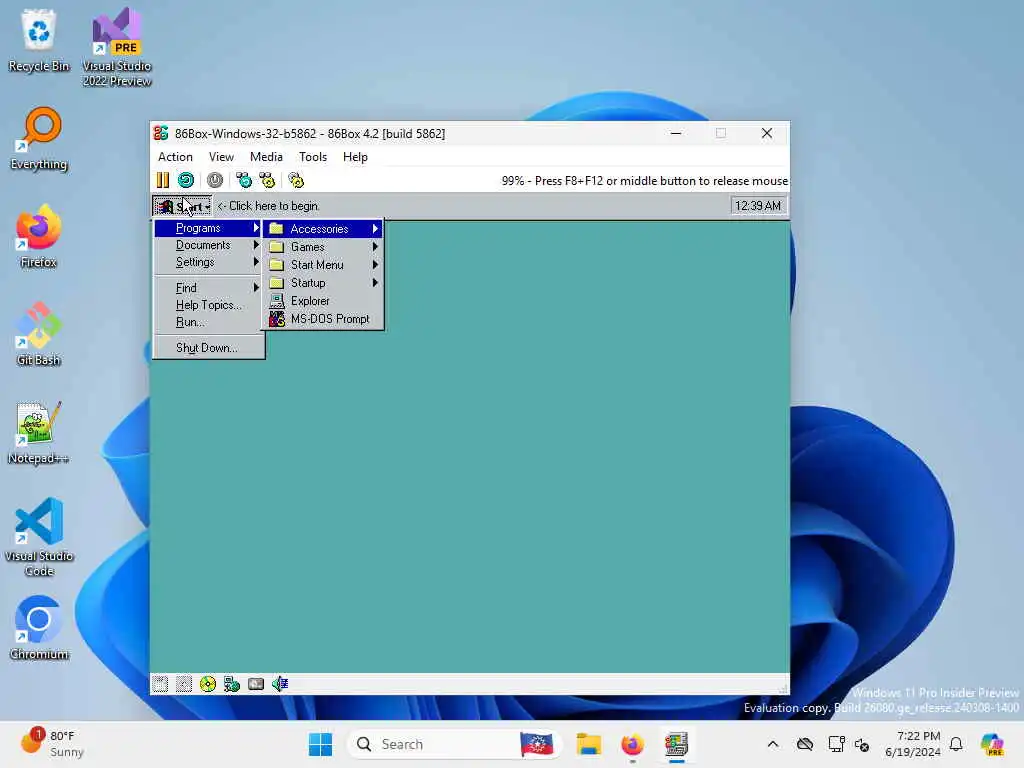Select 86Box icon in the taskbar

[x=677, y=744]
